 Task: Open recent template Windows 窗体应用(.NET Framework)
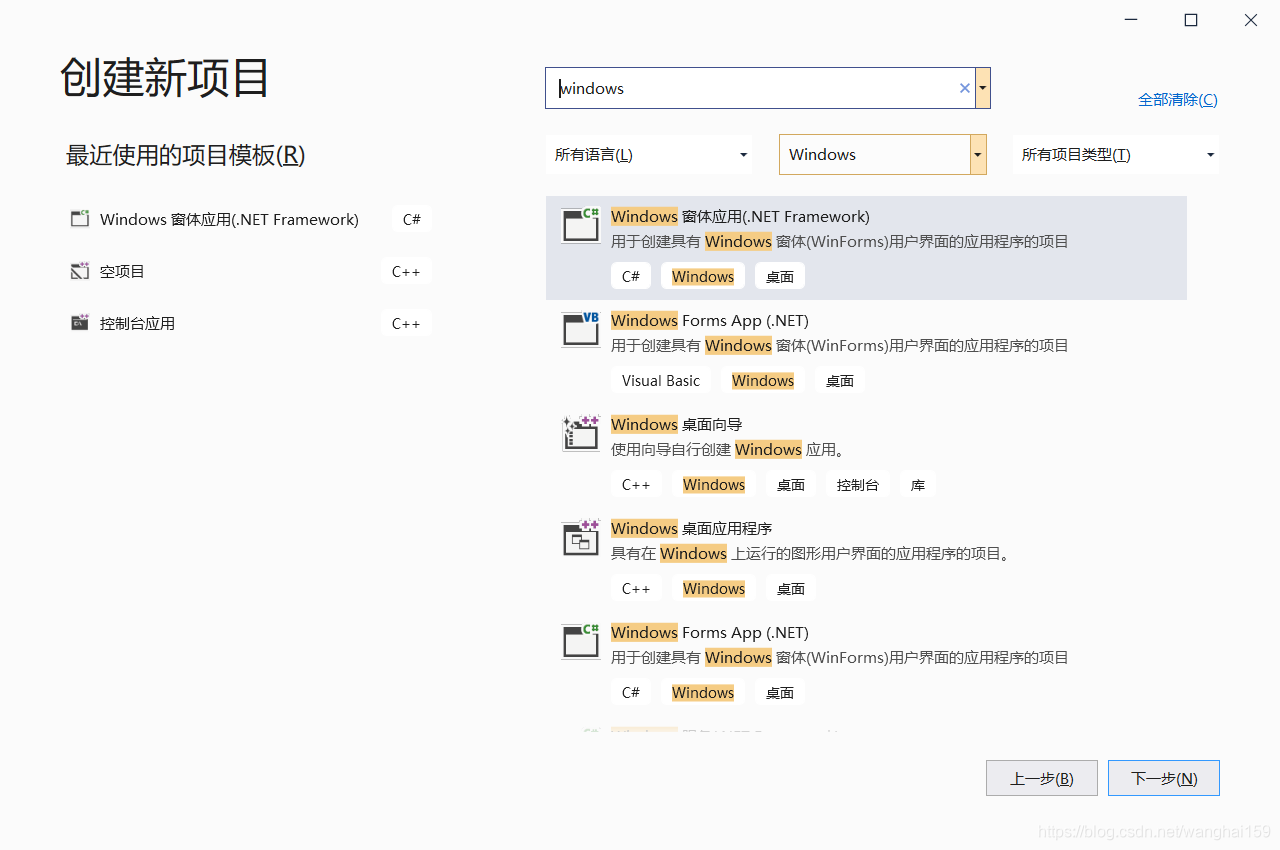click(250, 219)
